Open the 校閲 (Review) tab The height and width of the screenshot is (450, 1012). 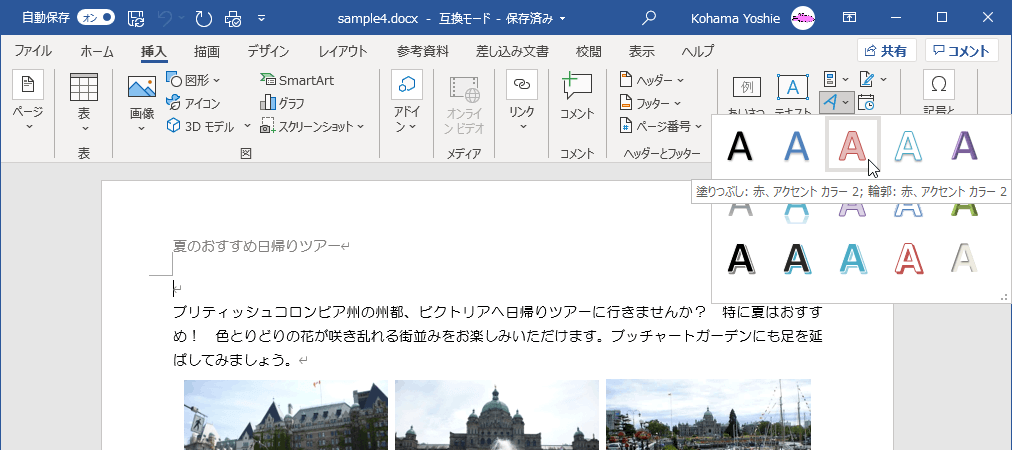(589, 51)
